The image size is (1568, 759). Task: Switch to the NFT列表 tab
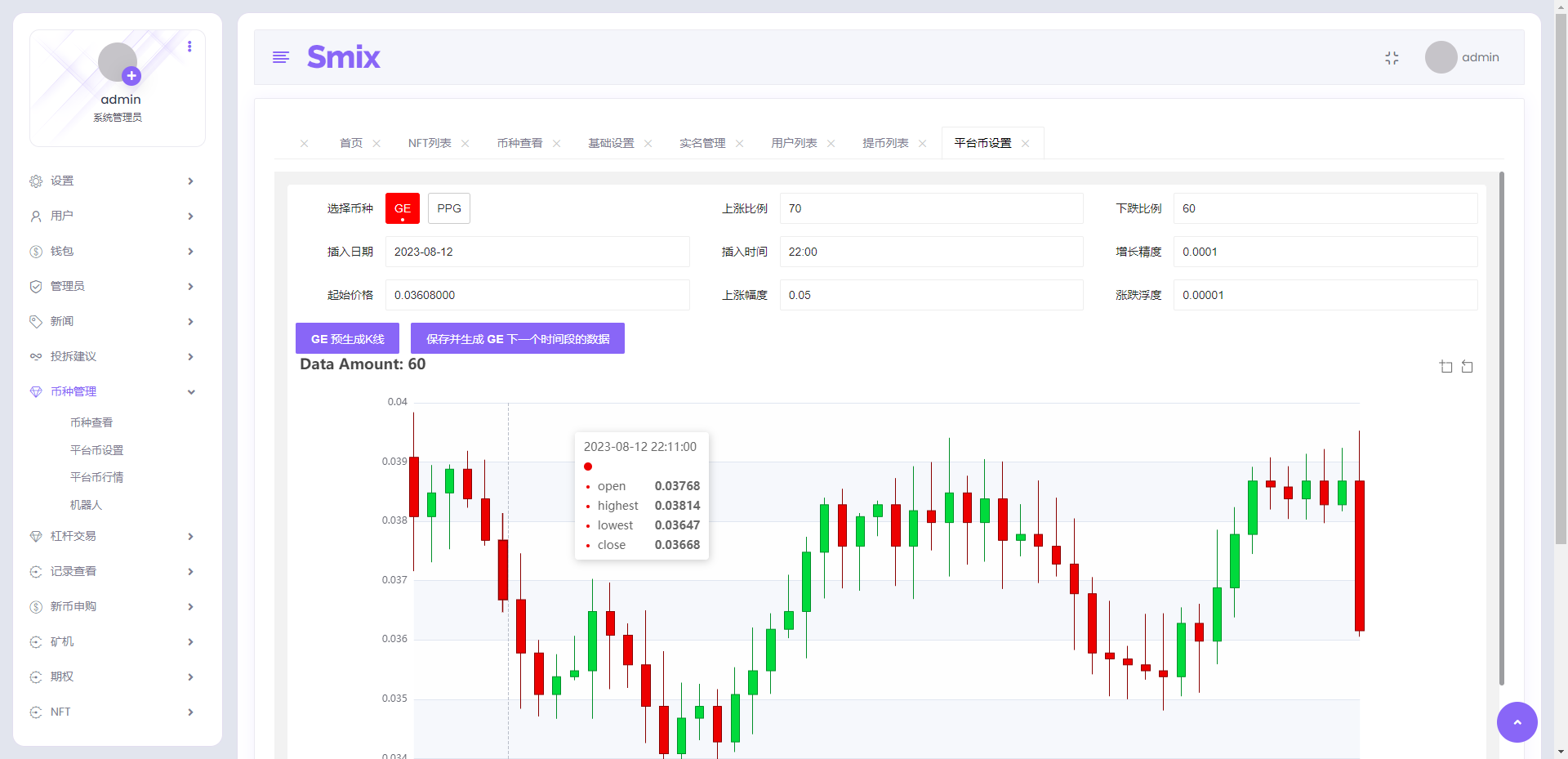429,142
